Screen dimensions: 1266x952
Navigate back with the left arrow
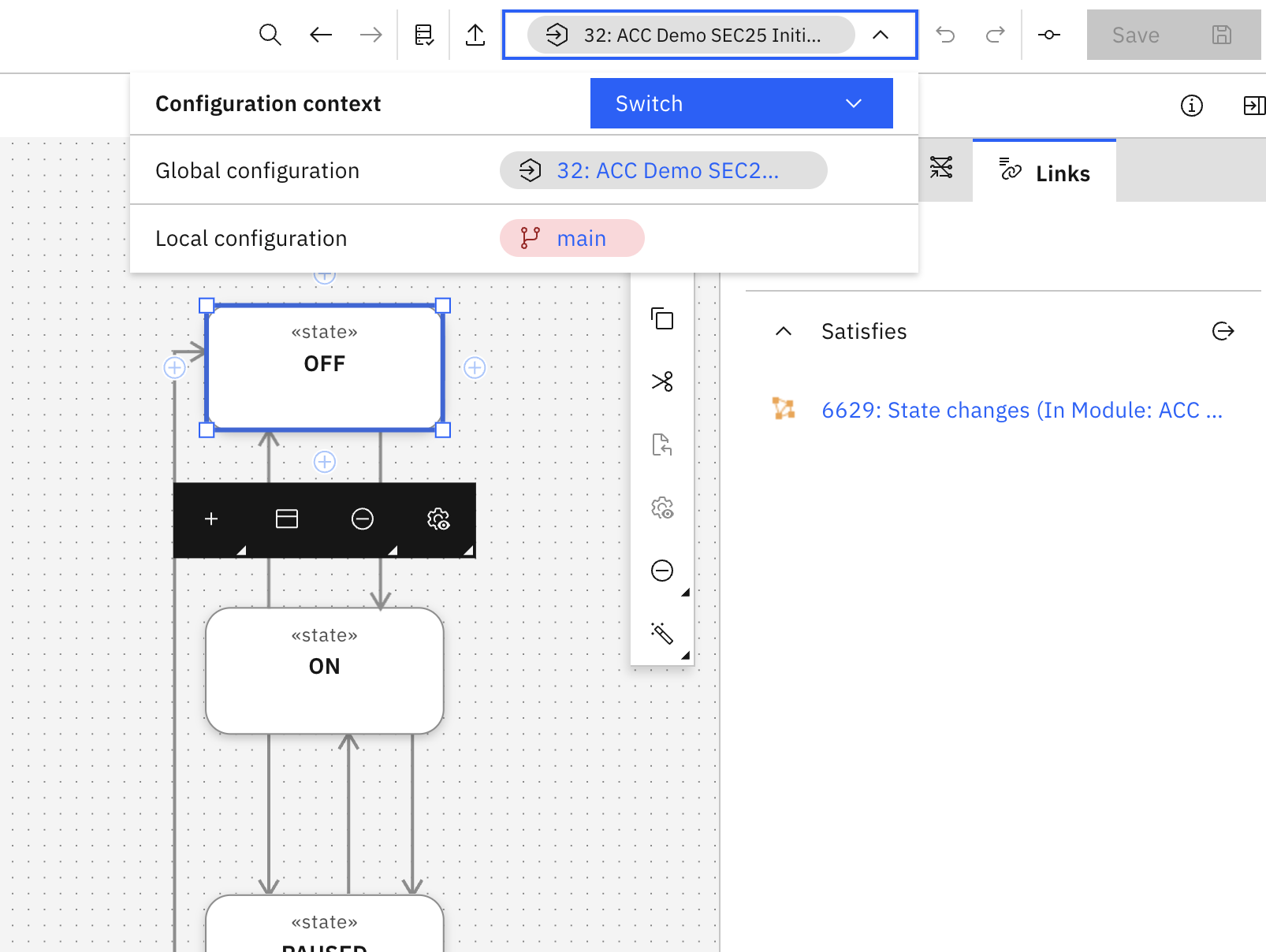click(321, 35)
